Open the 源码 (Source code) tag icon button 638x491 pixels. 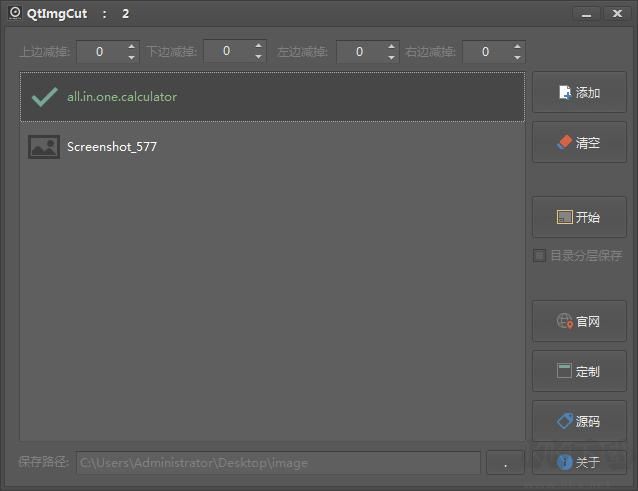(579, 421)
